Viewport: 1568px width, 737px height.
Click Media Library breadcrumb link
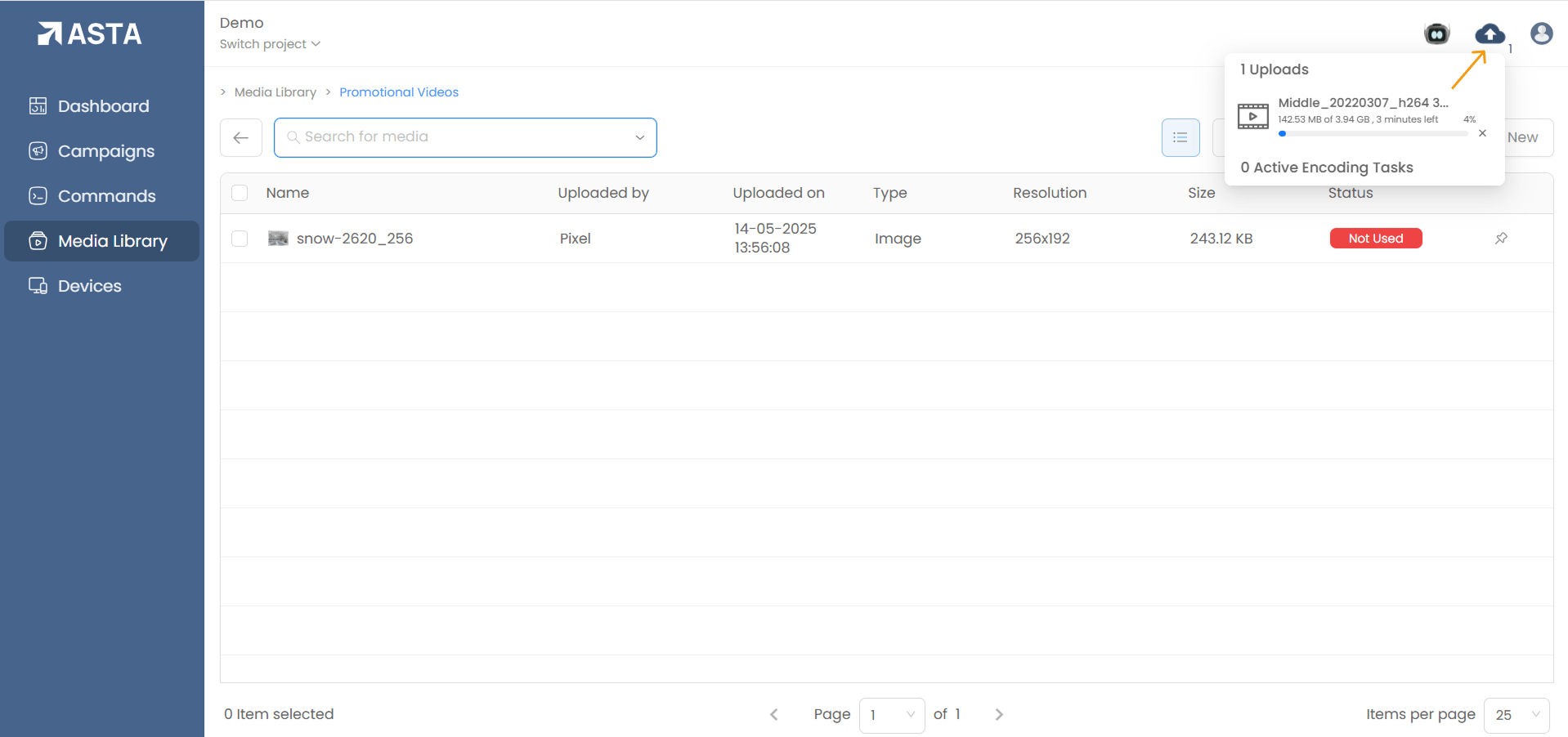275,92
